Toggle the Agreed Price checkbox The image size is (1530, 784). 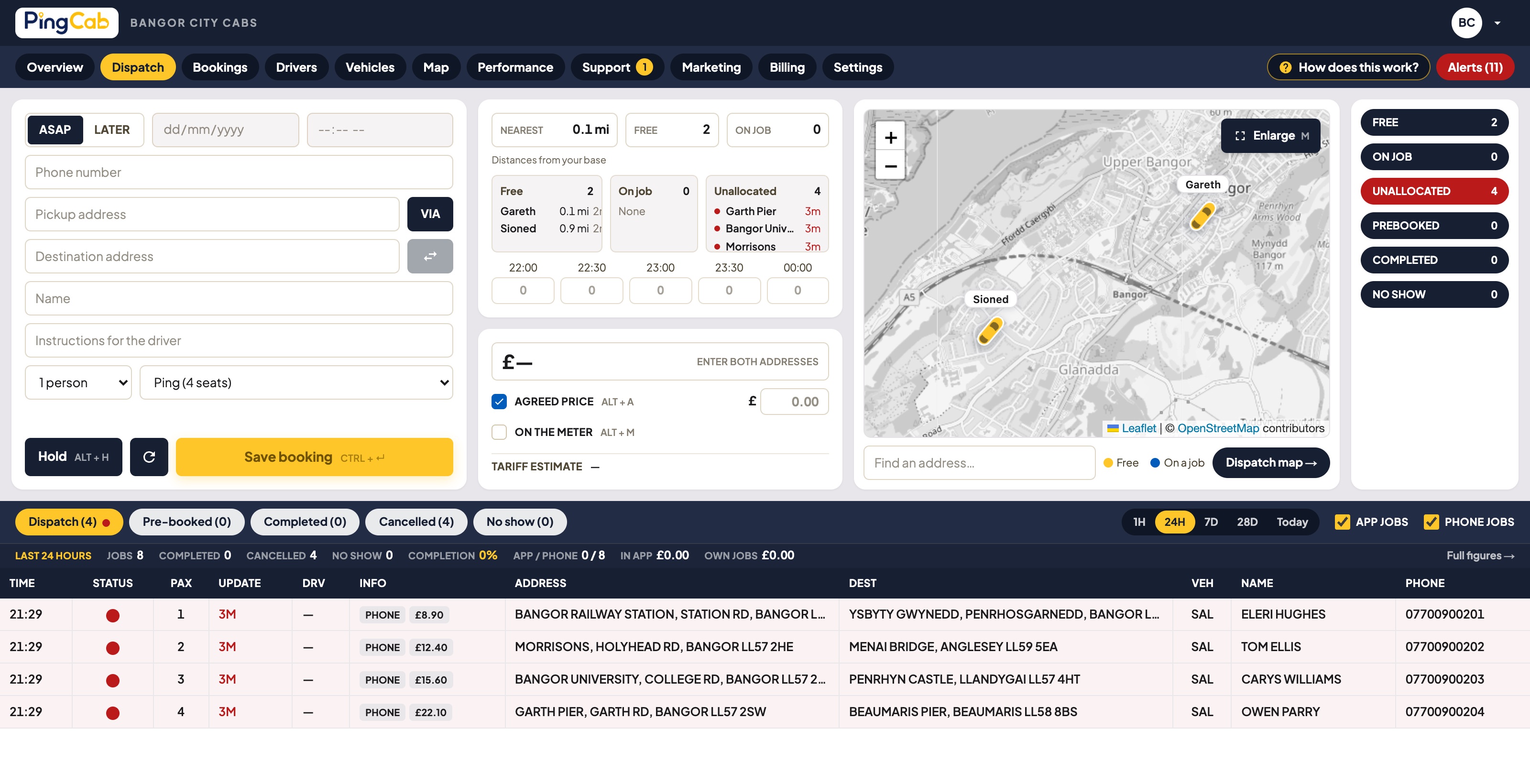point(499,402)
